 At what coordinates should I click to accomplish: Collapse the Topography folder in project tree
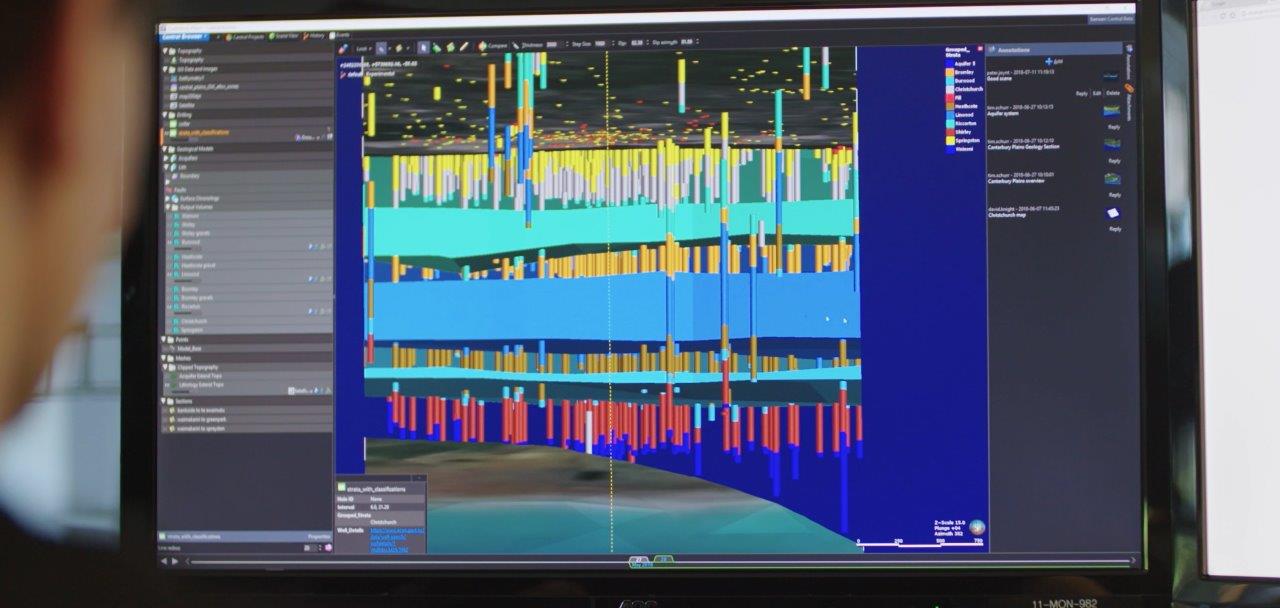[166, 51]
